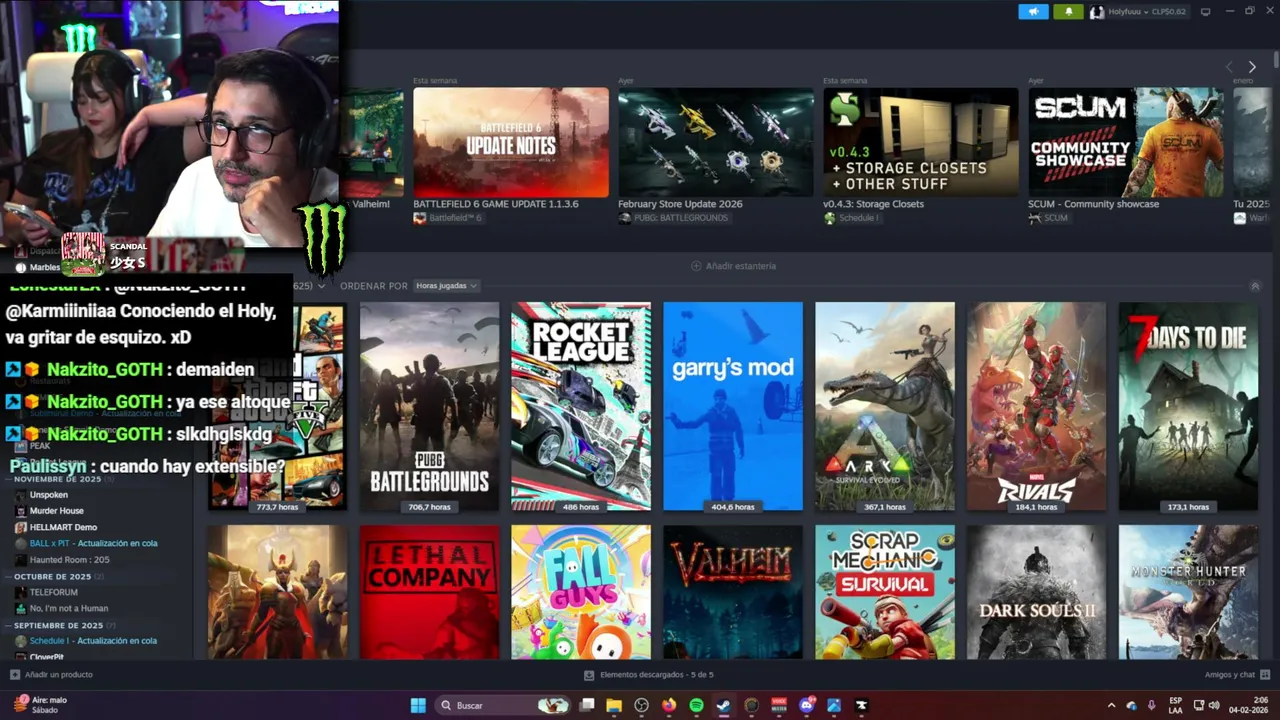Screen dimensions: 1280x720
Task: Switch to Big Picture mode icon
Action: coord(1205,12)
